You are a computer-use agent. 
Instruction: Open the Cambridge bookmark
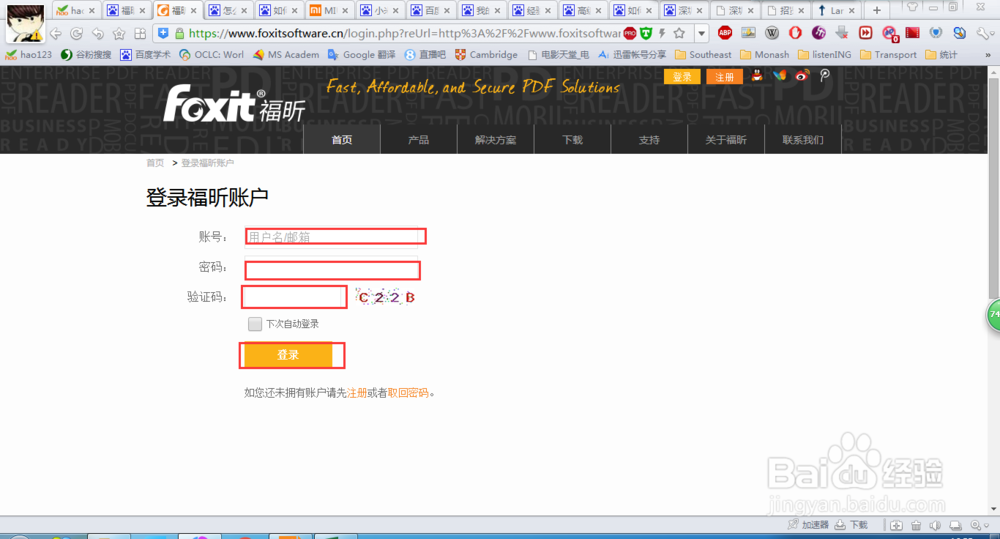(x=486, y=55)
